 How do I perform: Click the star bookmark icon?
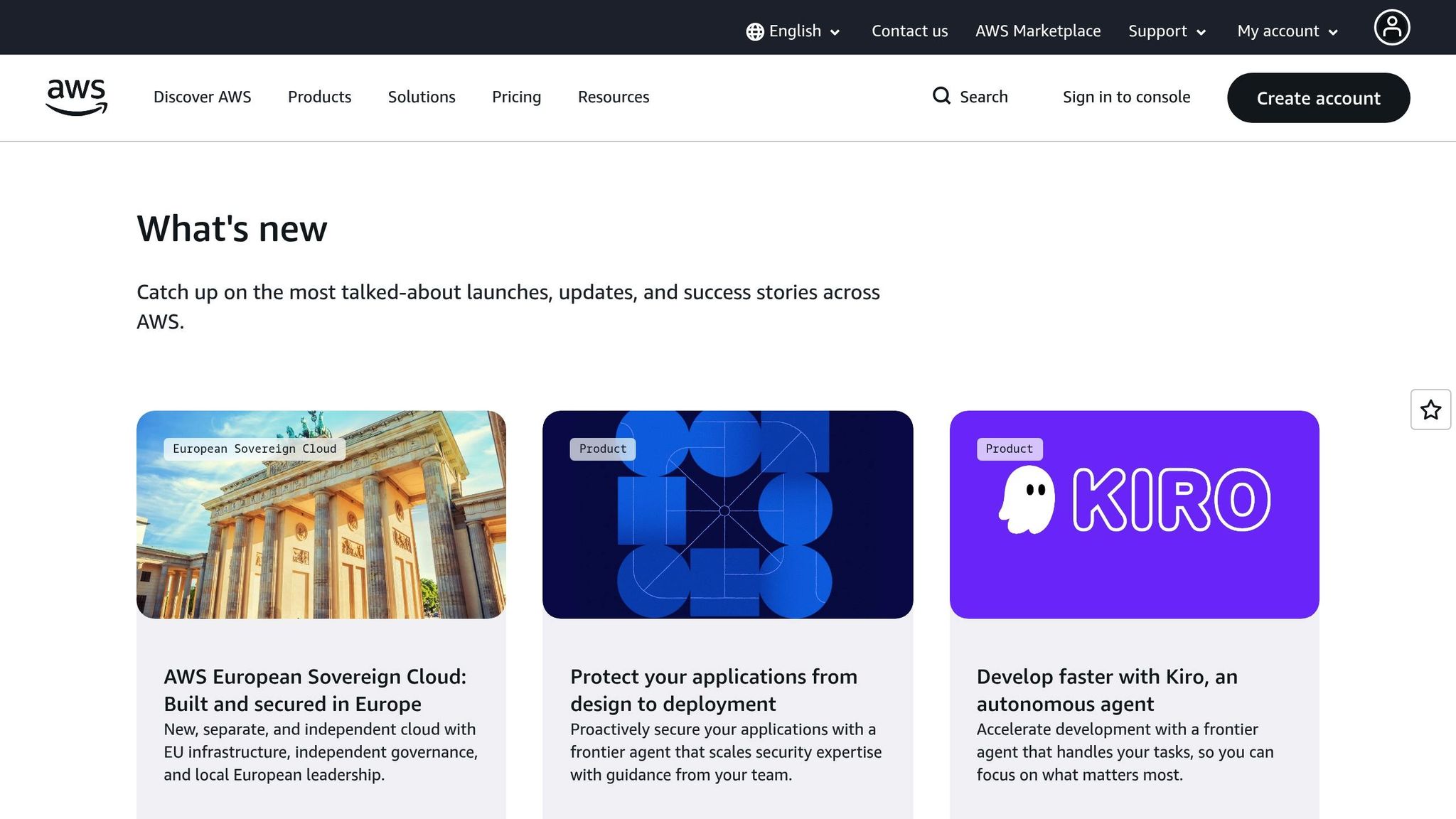tap(1430, 409)
